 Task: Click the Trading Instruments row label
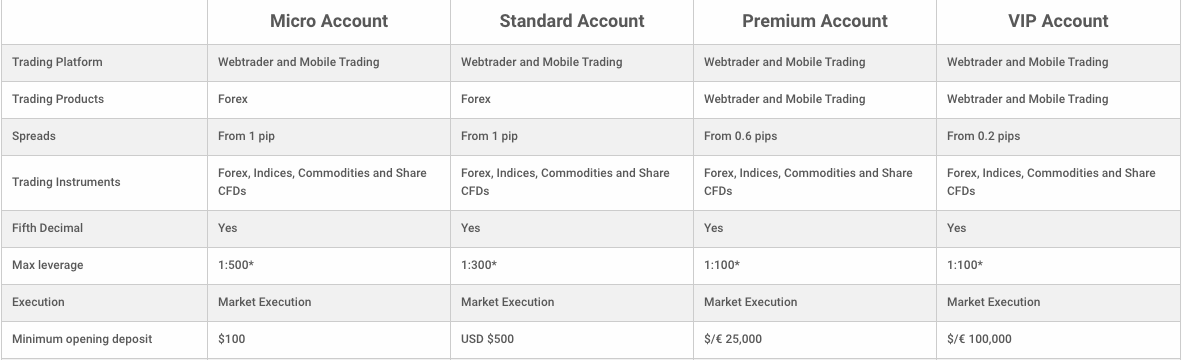pyautogui.click(x=66, y=182)
